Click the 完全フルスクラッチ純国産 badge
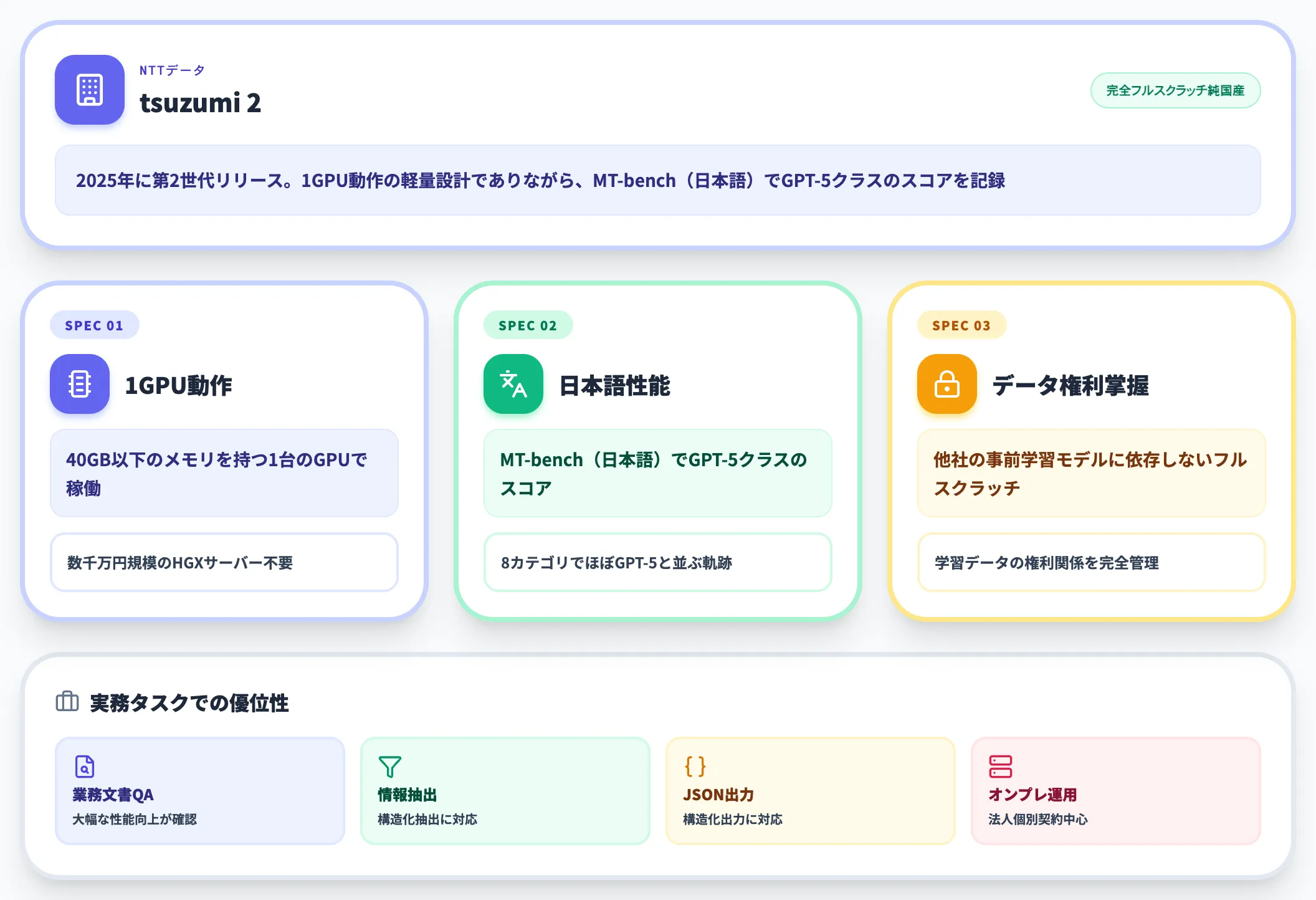The width and height of the screenshot is (1316, 900). coord(1175,90)
